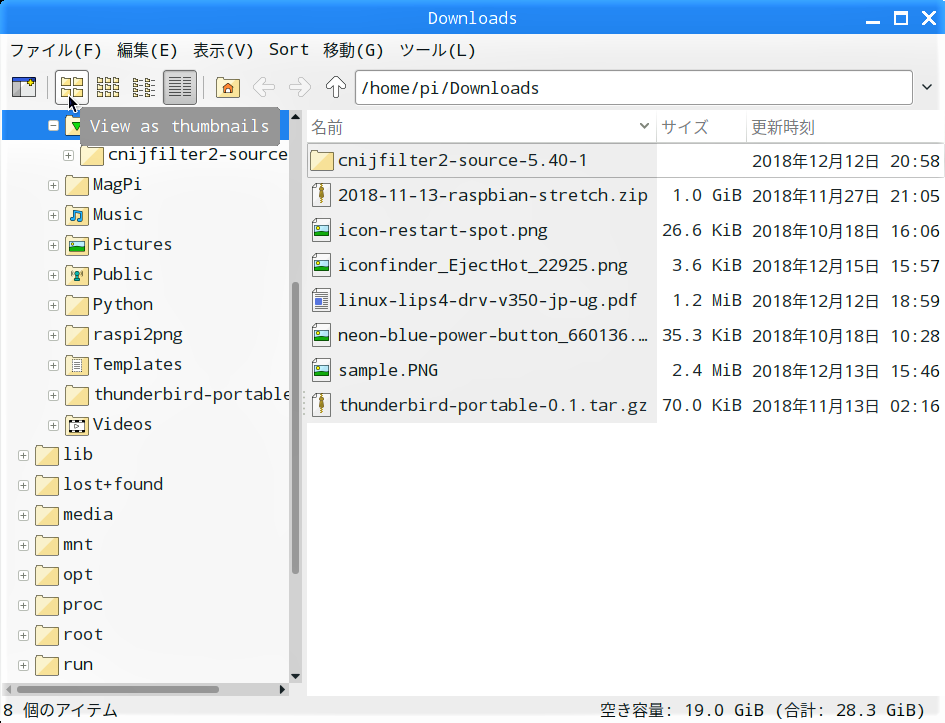Expand the Public tree node

[x=54, y=275]
